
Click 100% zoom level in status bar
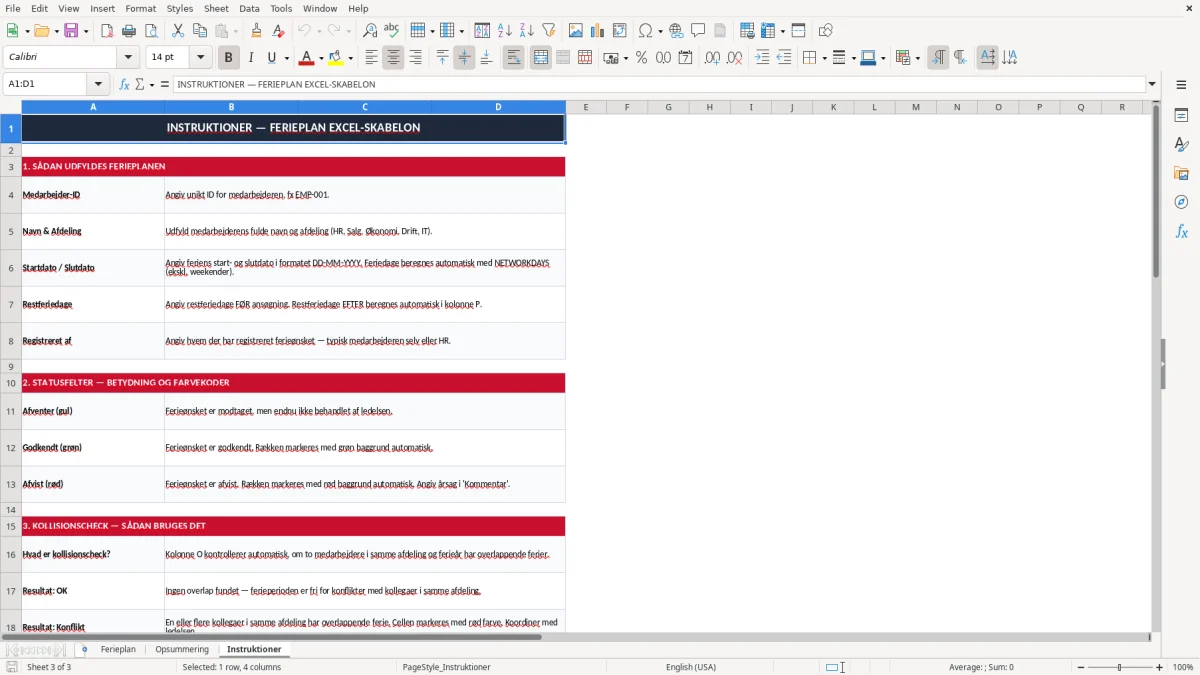(x=1183, y=667)
